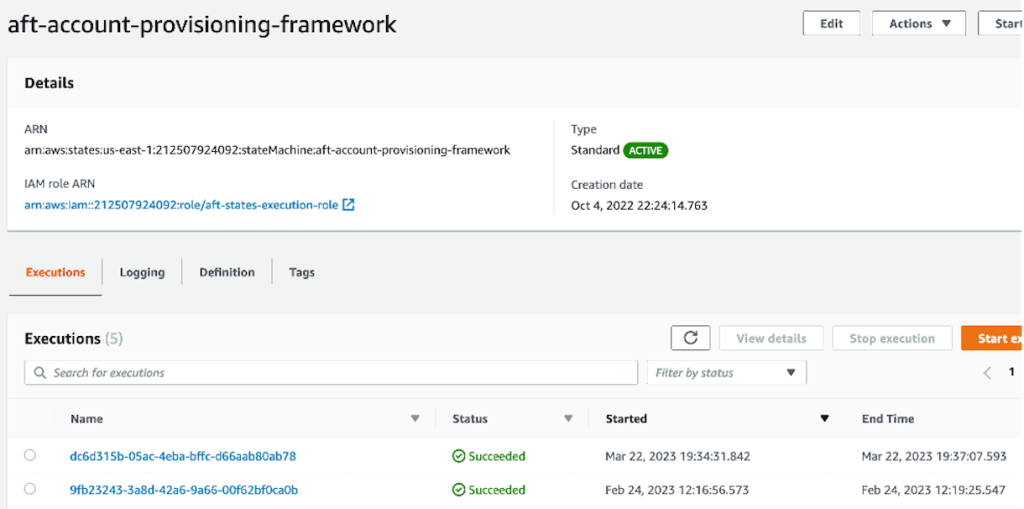Screen dimensions: 1024x509
Task: Click the Standard type value
Action: pos(595,150)
